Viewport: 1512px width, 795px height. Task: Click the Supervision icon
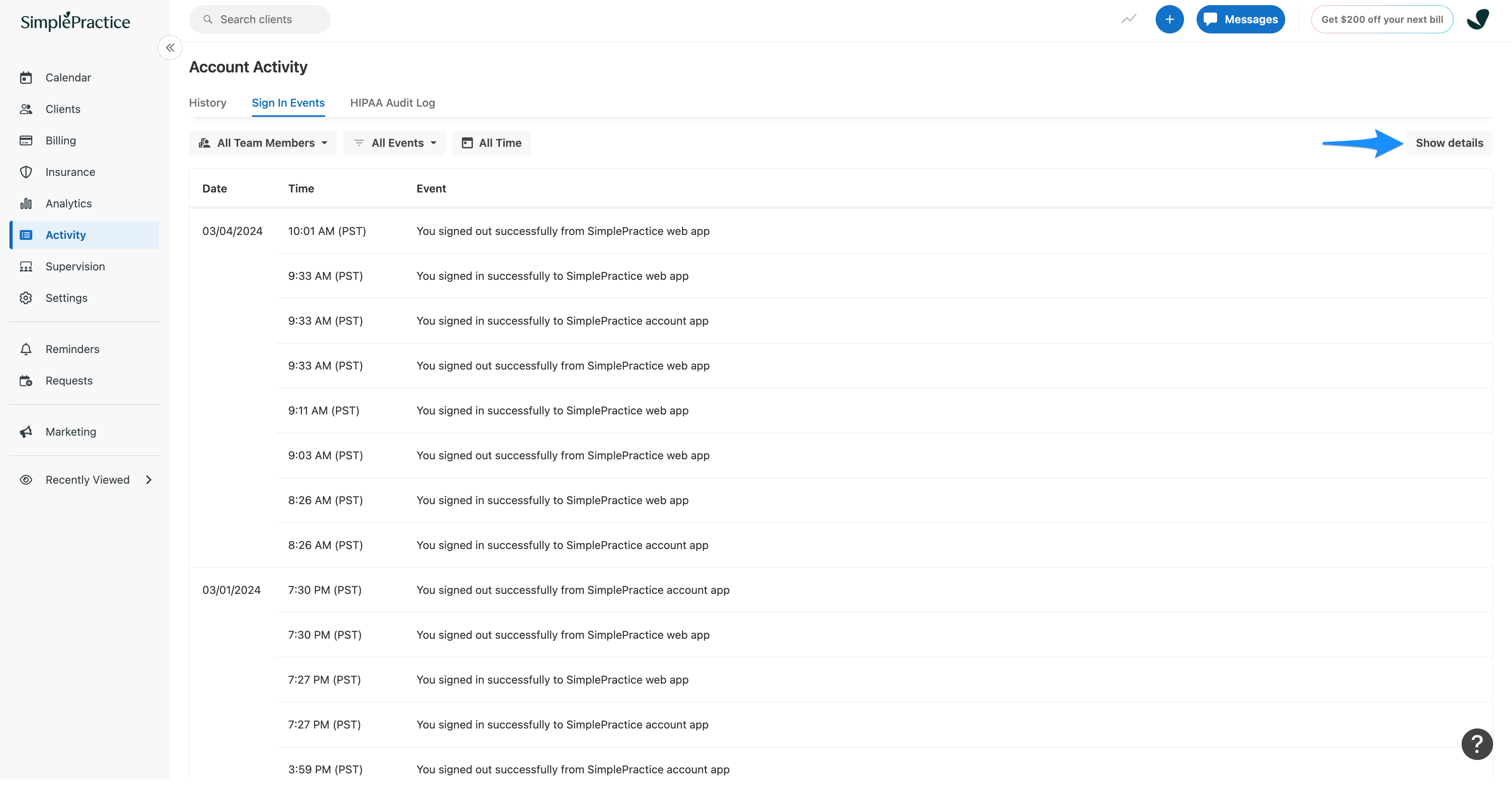26,266
